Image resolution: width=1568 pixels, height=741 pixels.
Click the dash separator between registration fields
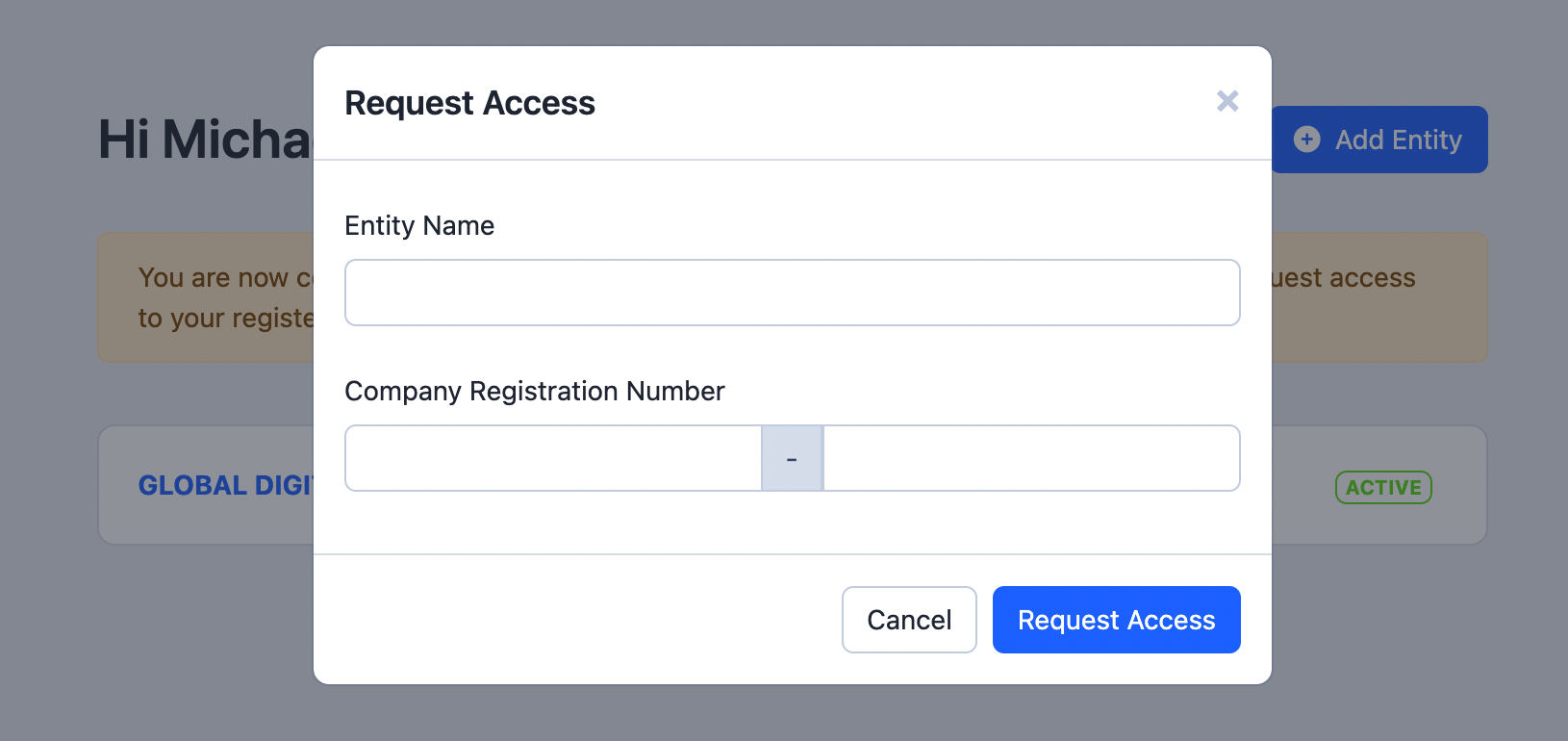pyautogui.click(x=792, y=458)
